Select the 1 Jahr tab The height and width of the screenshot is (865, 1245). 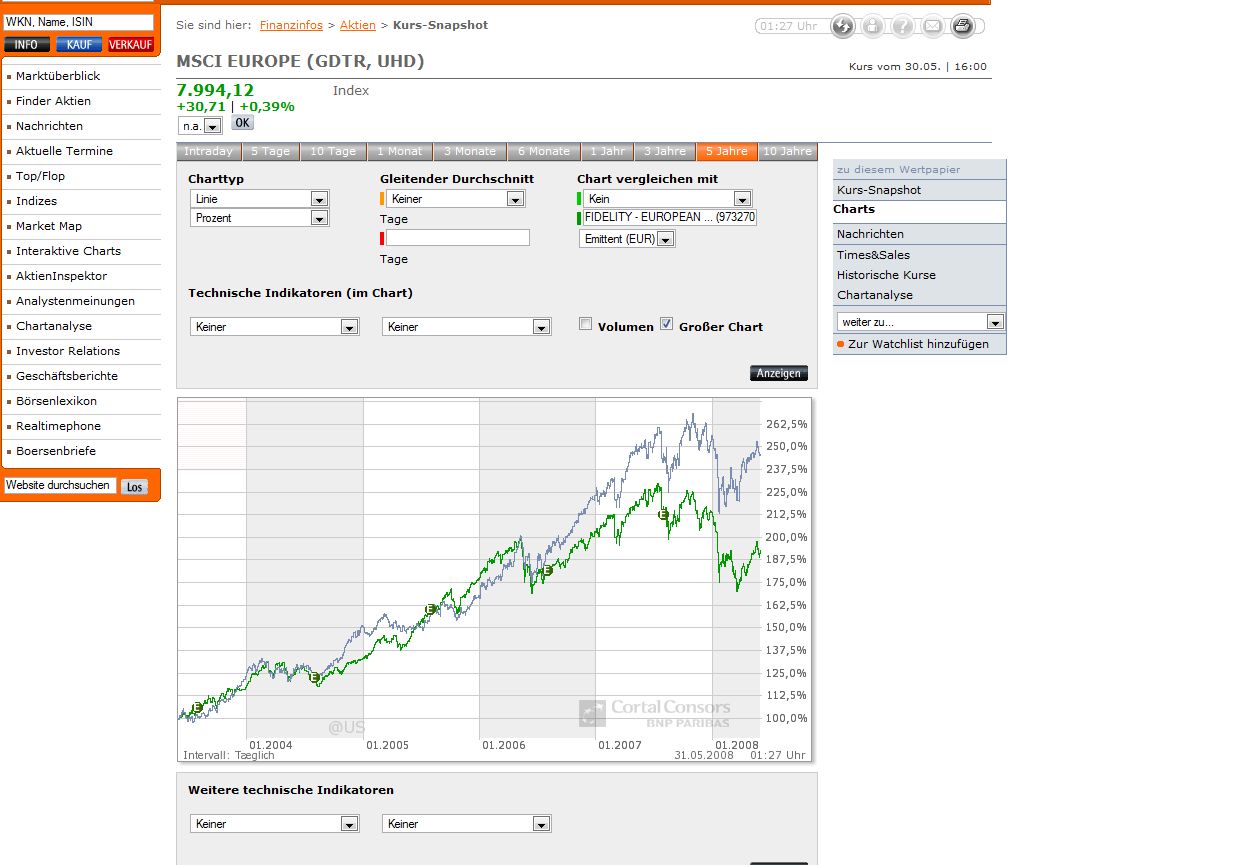(x=607, y=152)
